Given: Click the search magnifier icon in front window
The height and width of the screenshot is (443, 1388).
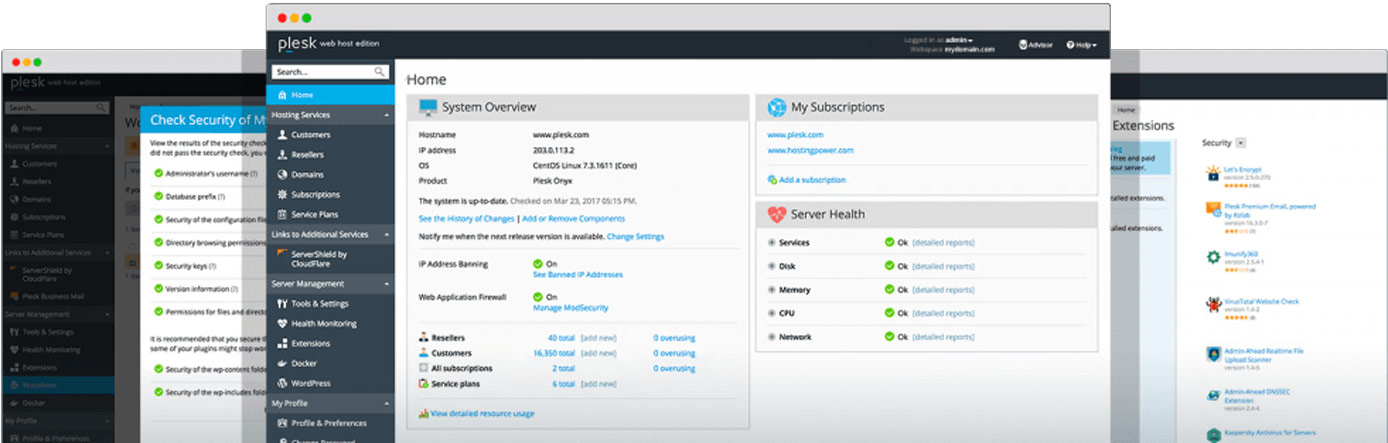Looking at the screenshot, I should (380, 72).
